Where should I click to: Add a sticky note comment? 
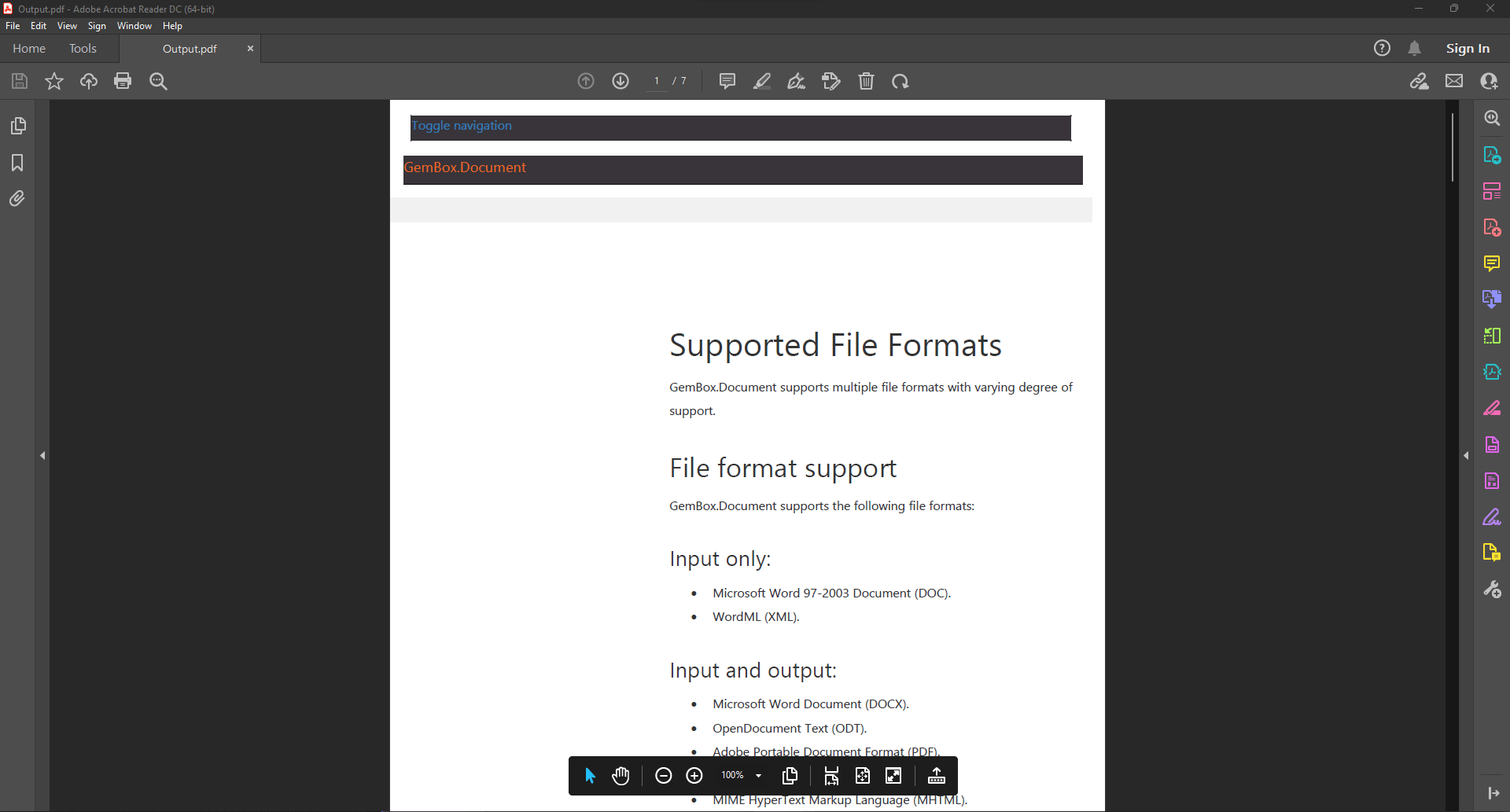pyautogui.click(x=727, y=81)
